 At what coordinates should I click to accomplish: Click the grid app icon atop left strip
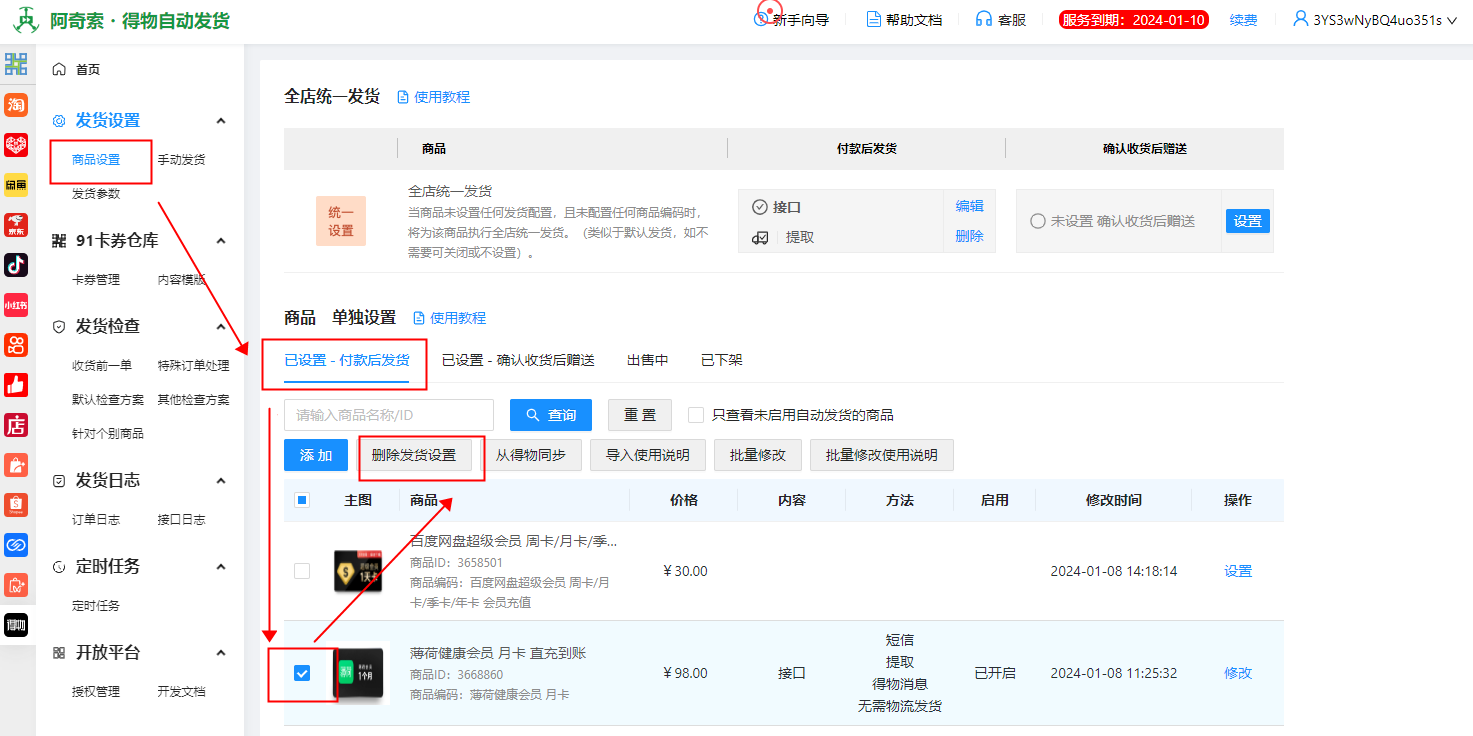point(16,64)
